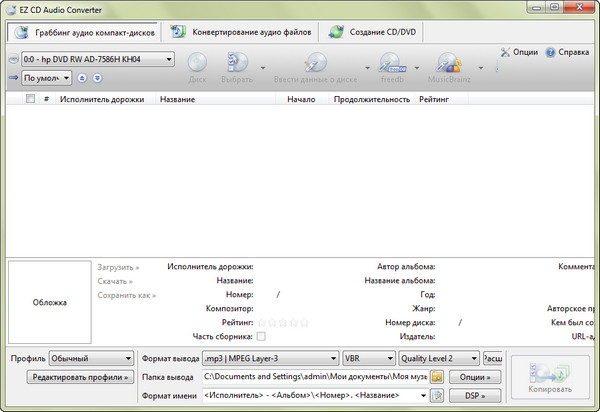Click the Обложка cover art box
The width and height of the screenshot is (600, 412).
50,302
